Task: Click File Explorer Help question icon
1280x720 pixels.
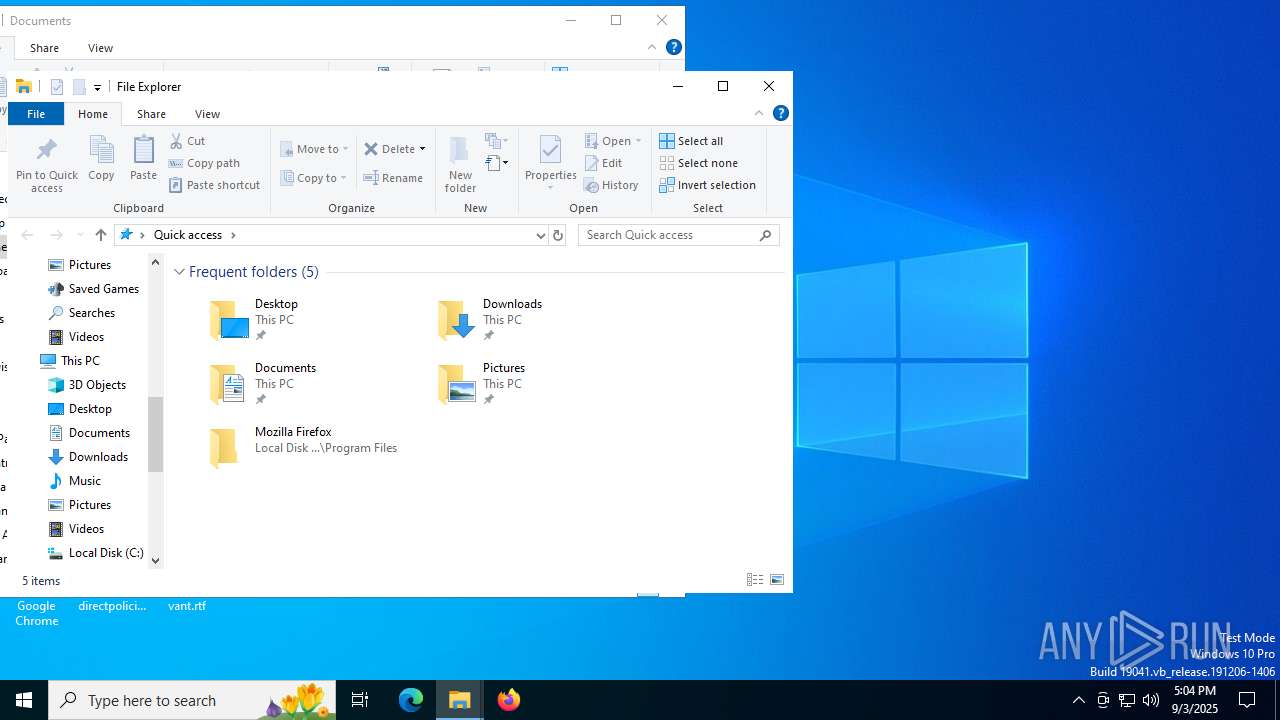Action: click(x=781, y=113)
